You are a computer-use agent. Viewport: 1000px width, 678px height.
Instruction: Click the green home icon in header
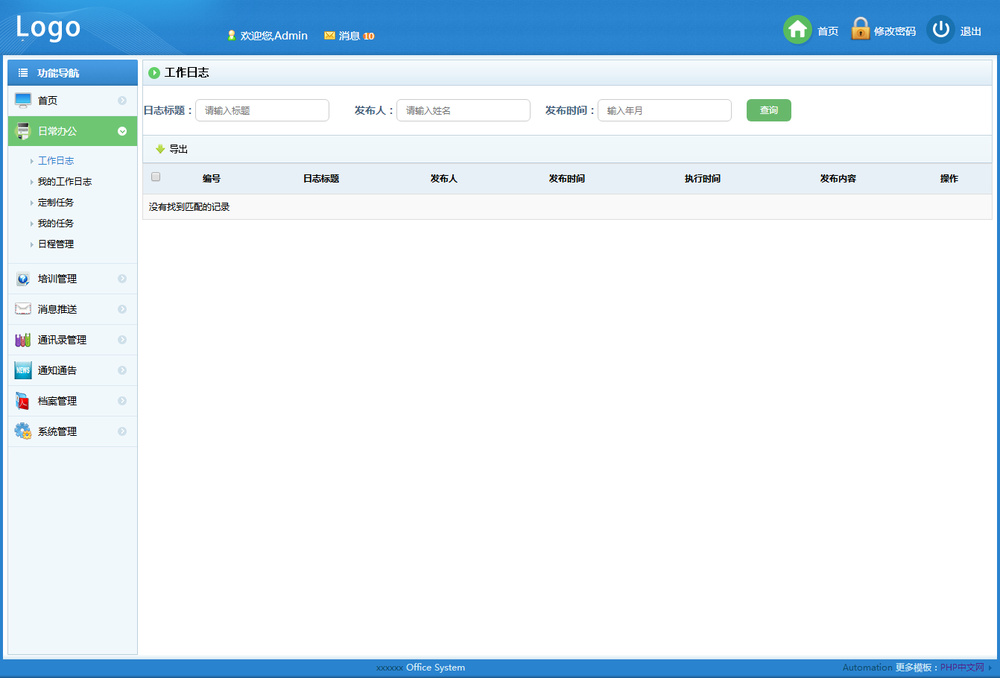pos(797,30)
